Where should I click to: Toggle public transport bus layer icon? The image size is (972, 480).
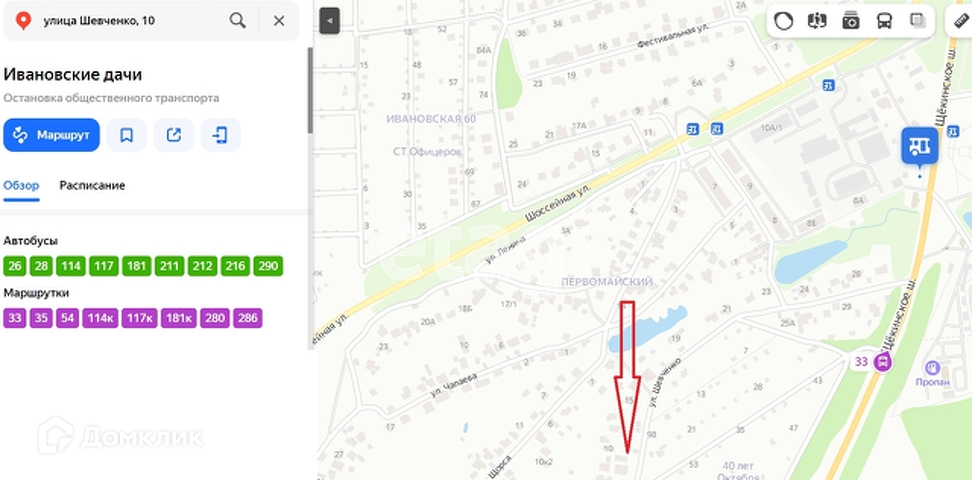(885, 21)
